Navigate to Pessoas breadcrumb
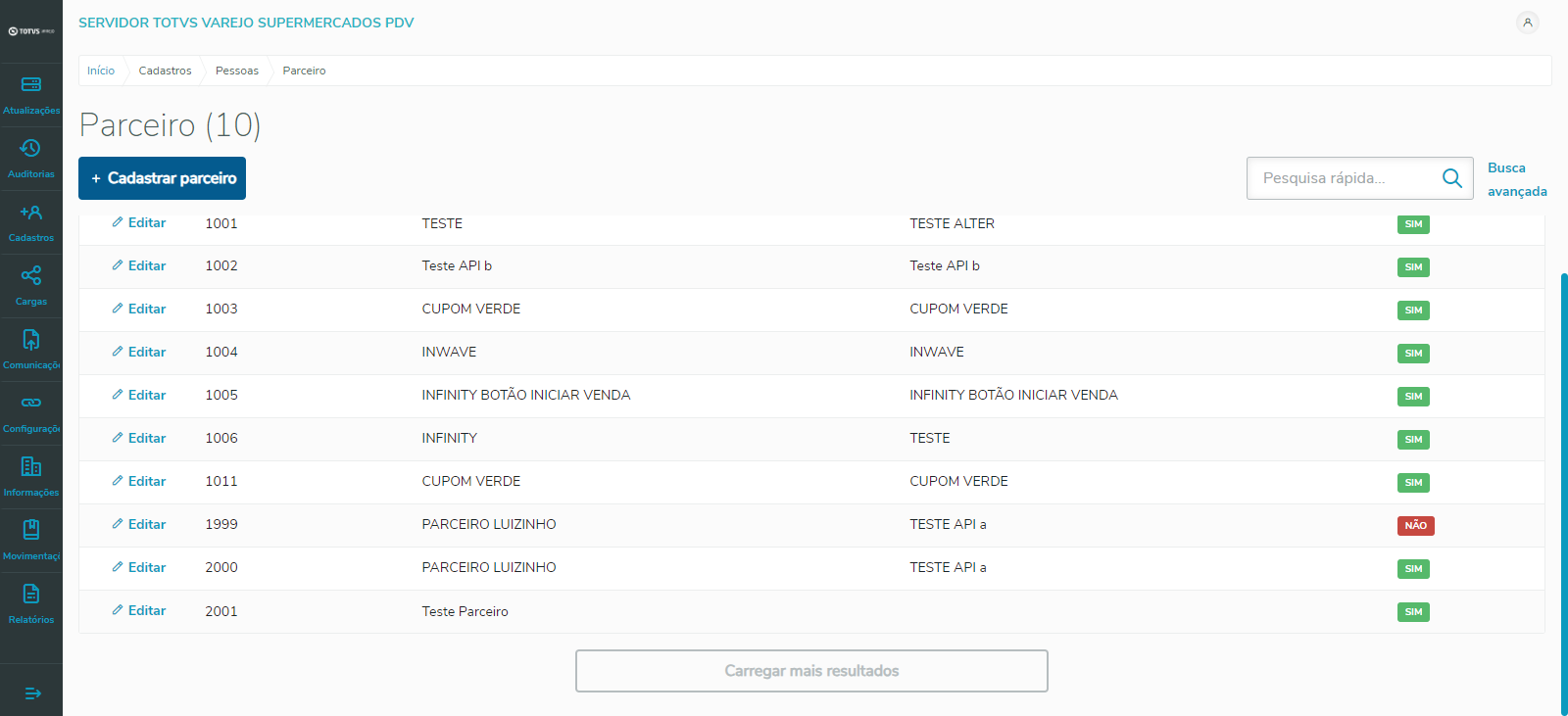 [237, 71]
